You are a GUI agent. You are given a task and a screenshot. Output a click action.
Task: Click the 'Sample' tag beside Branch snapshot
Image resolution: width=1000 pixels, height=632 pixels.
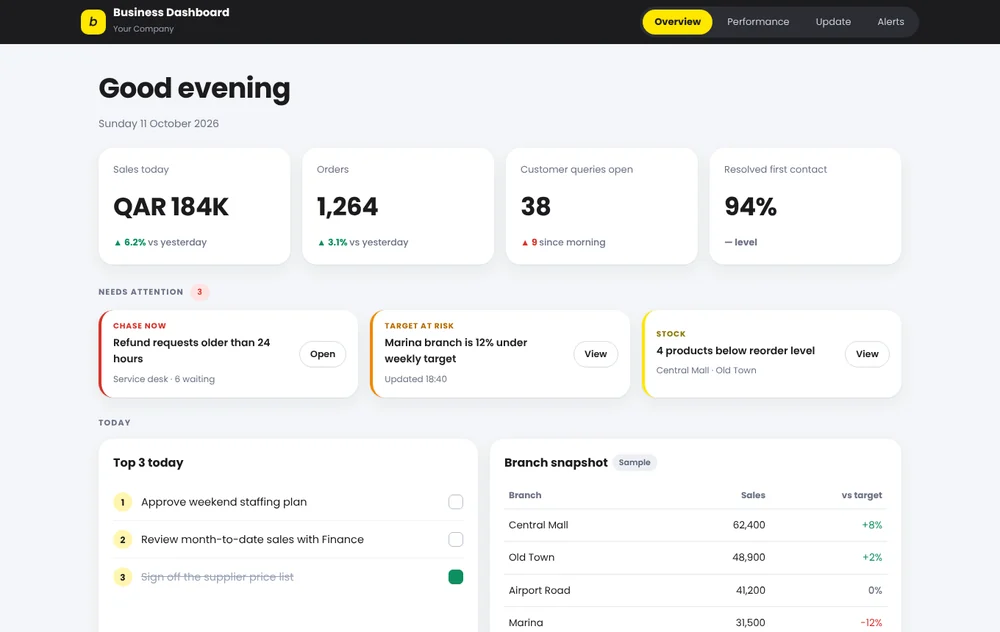[635, 462]
